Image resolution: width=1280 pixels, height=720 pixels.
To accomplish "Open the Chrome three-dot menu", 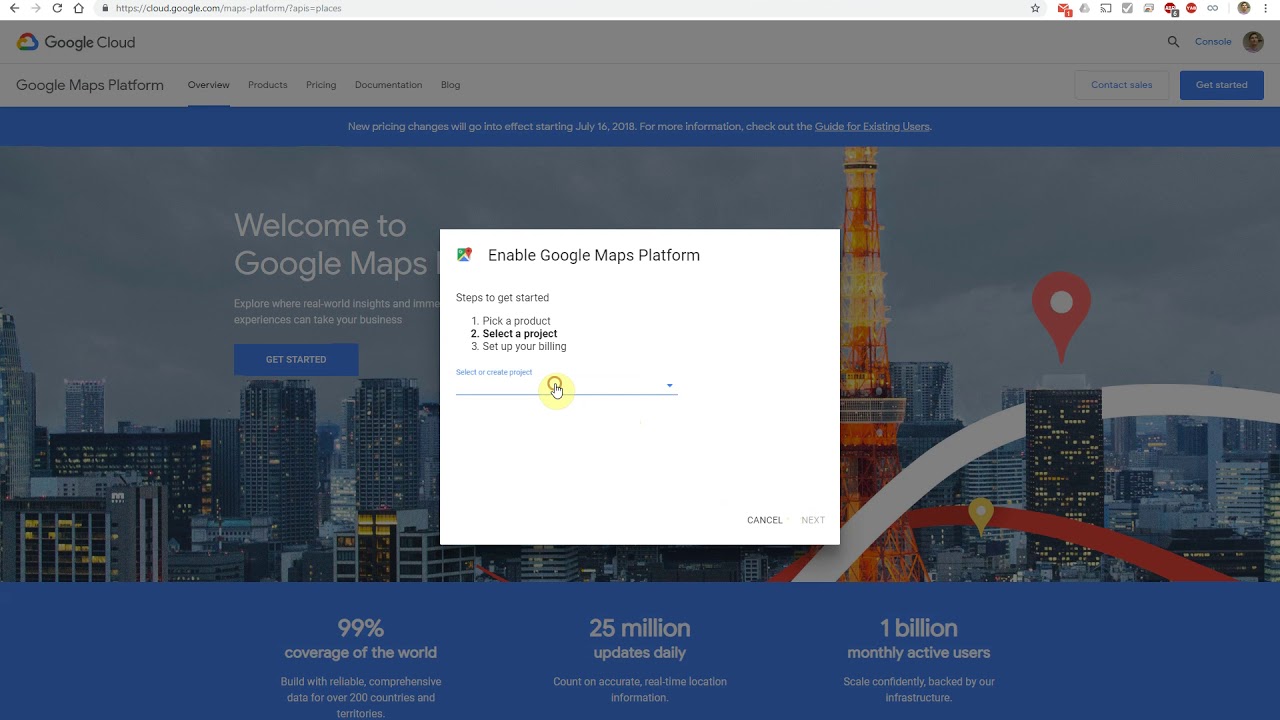I will click(x=1267, y=8).
